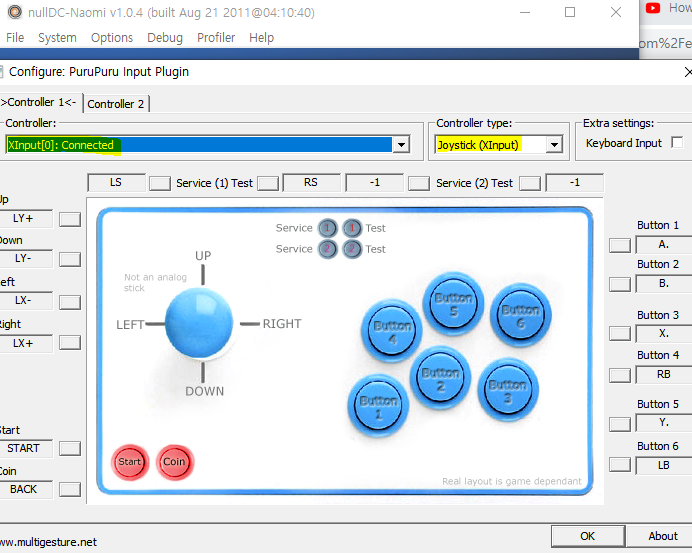Click the Left mapping field LX-
Image resolution: width=692 pixels, height=553 pixels.
click(x=26, y=301)
